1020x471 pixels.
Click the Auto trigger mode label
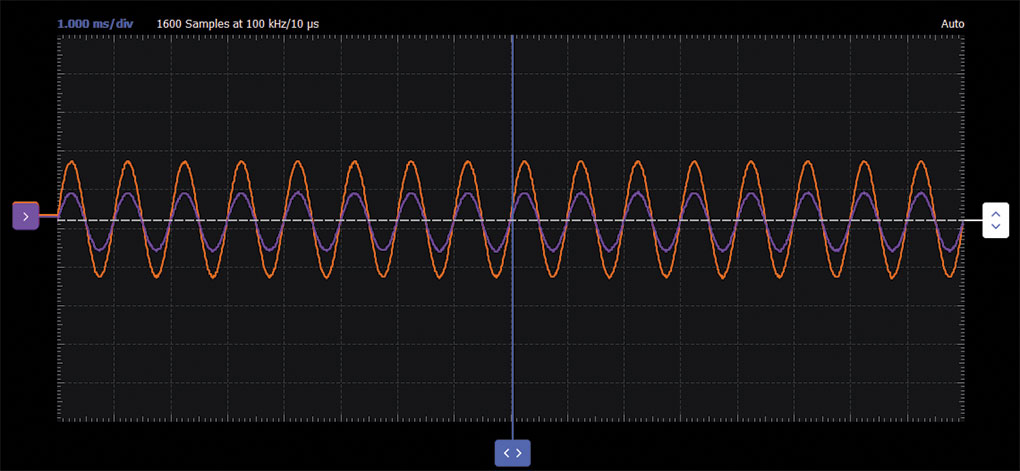[952, 24]
